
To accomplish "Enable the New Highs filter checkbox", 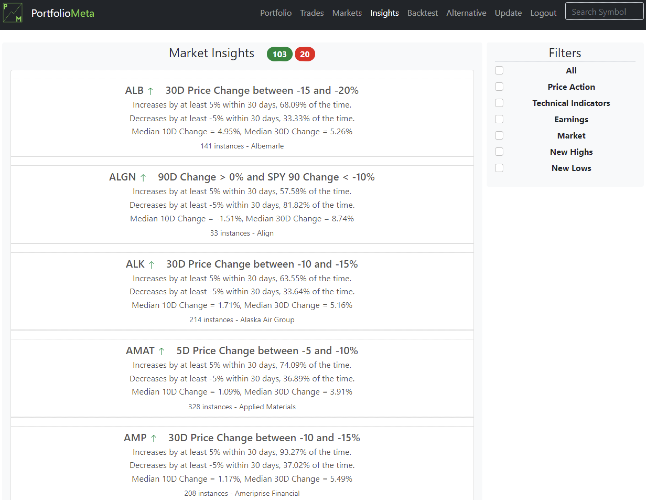I will tap(499, 152).
